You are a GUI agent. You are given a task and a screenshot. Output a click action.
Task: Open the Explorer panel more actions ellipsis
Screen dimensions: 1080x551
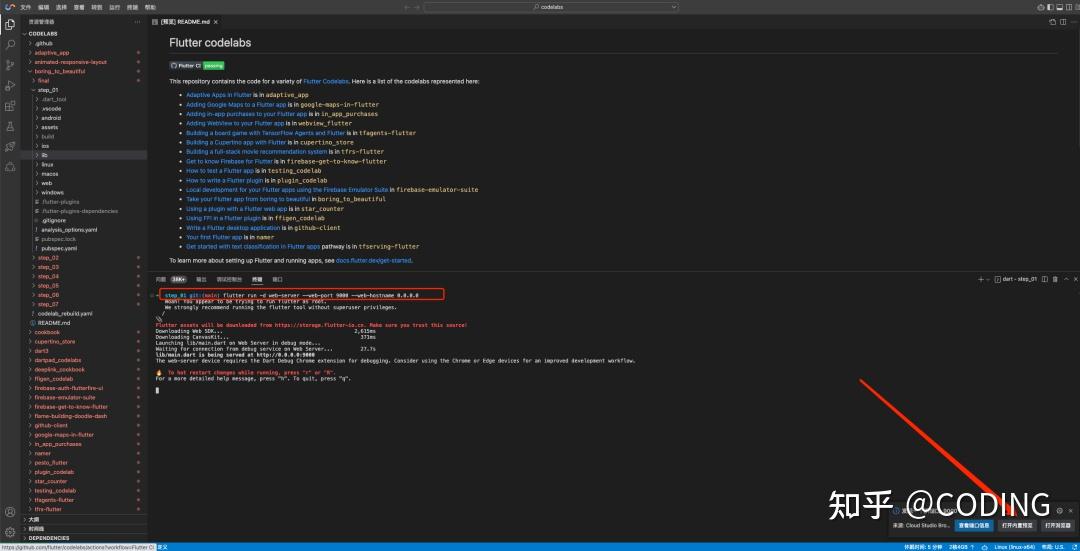(x=139, y=22)
